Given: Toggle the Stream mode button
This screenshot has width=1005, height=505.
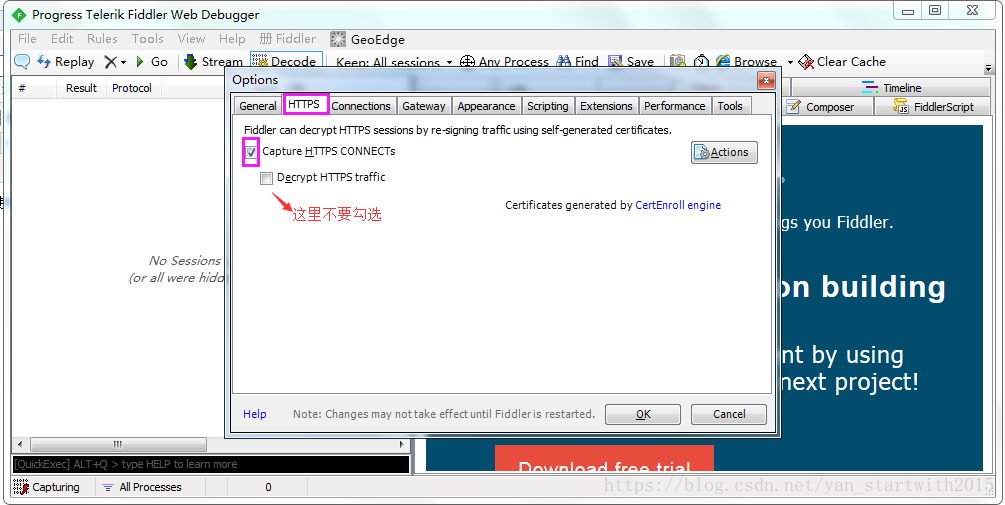Looking at the screenshot, I should pos(213,62).
